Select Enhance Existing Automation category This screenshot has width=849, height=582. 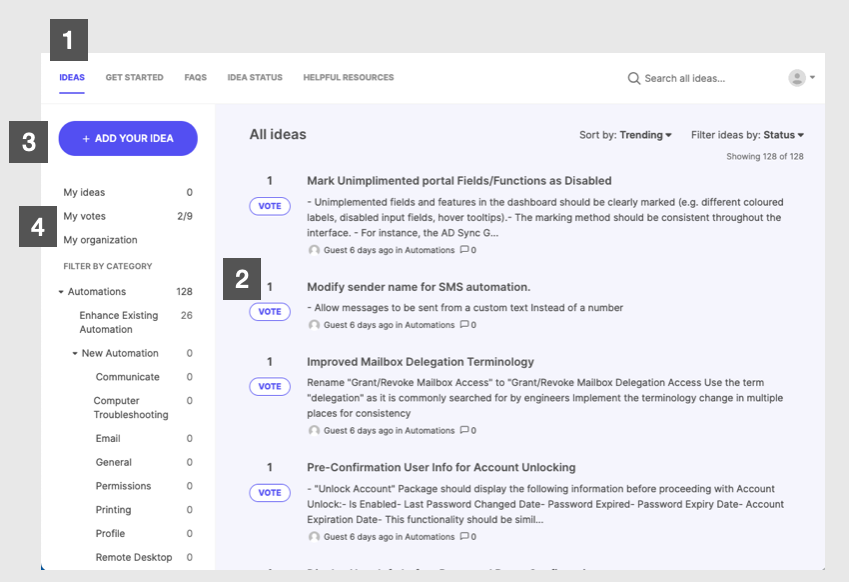click(x=119, y=322)
